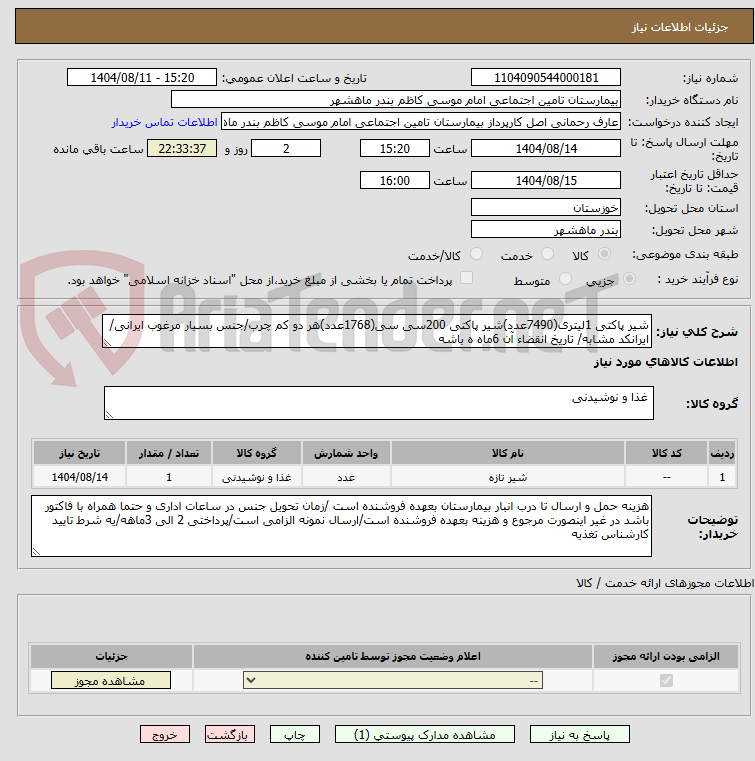Click the جزئیات اطلاعات نیاز page title

[679, 27]
